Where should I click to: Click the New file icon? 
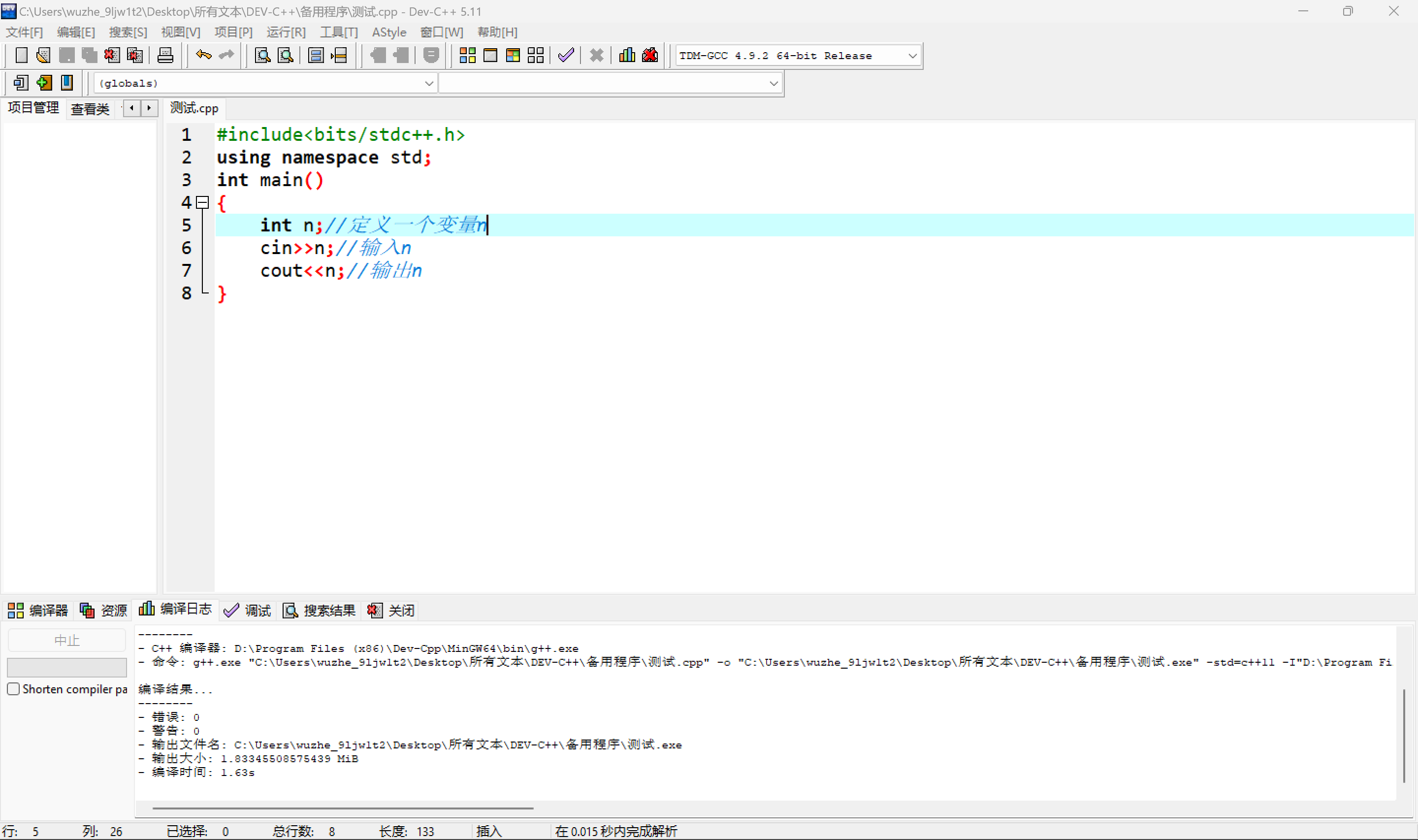pos(17,55)
